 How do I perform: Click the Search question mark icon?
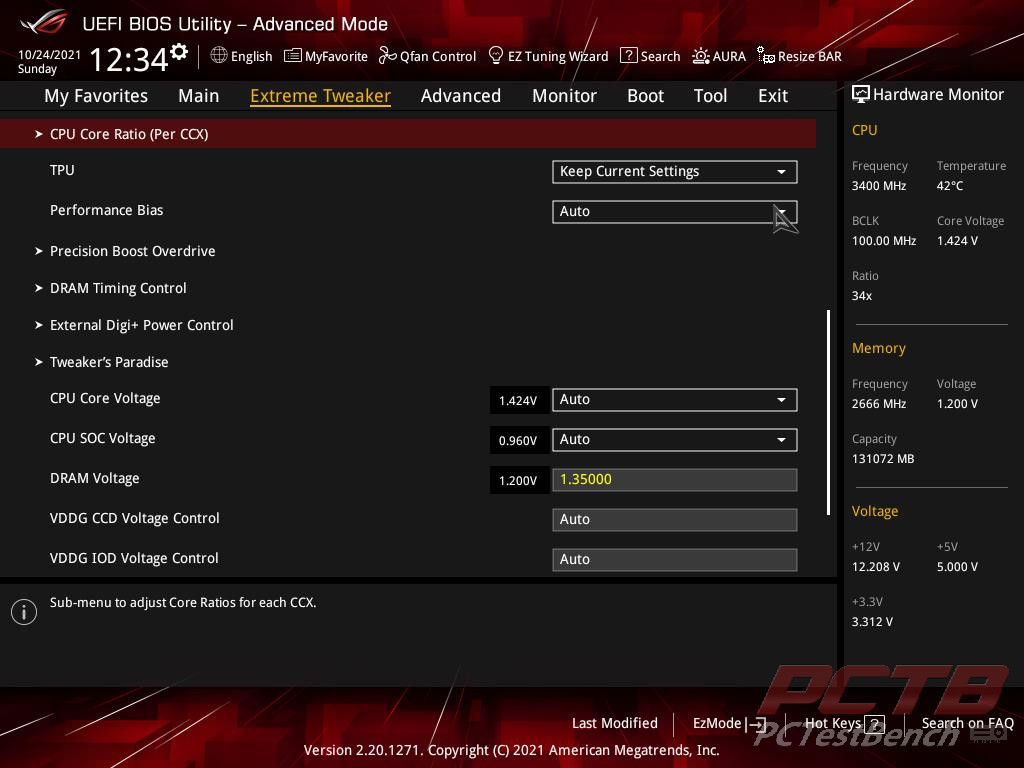pyautogui.click(x=628, y=56)
